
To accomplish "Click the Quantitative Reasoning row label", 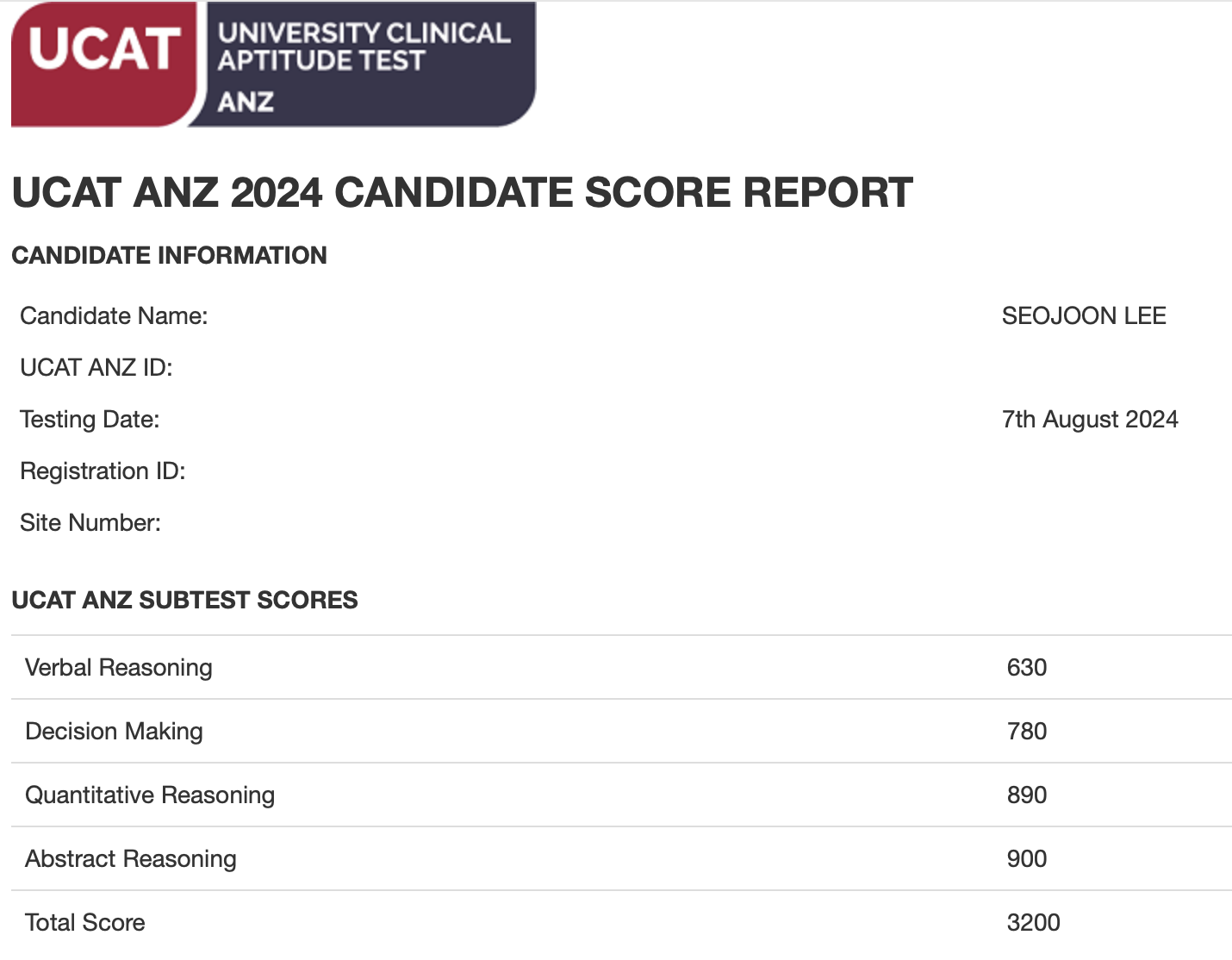I will pyautogui.click(x=150, y=795).
